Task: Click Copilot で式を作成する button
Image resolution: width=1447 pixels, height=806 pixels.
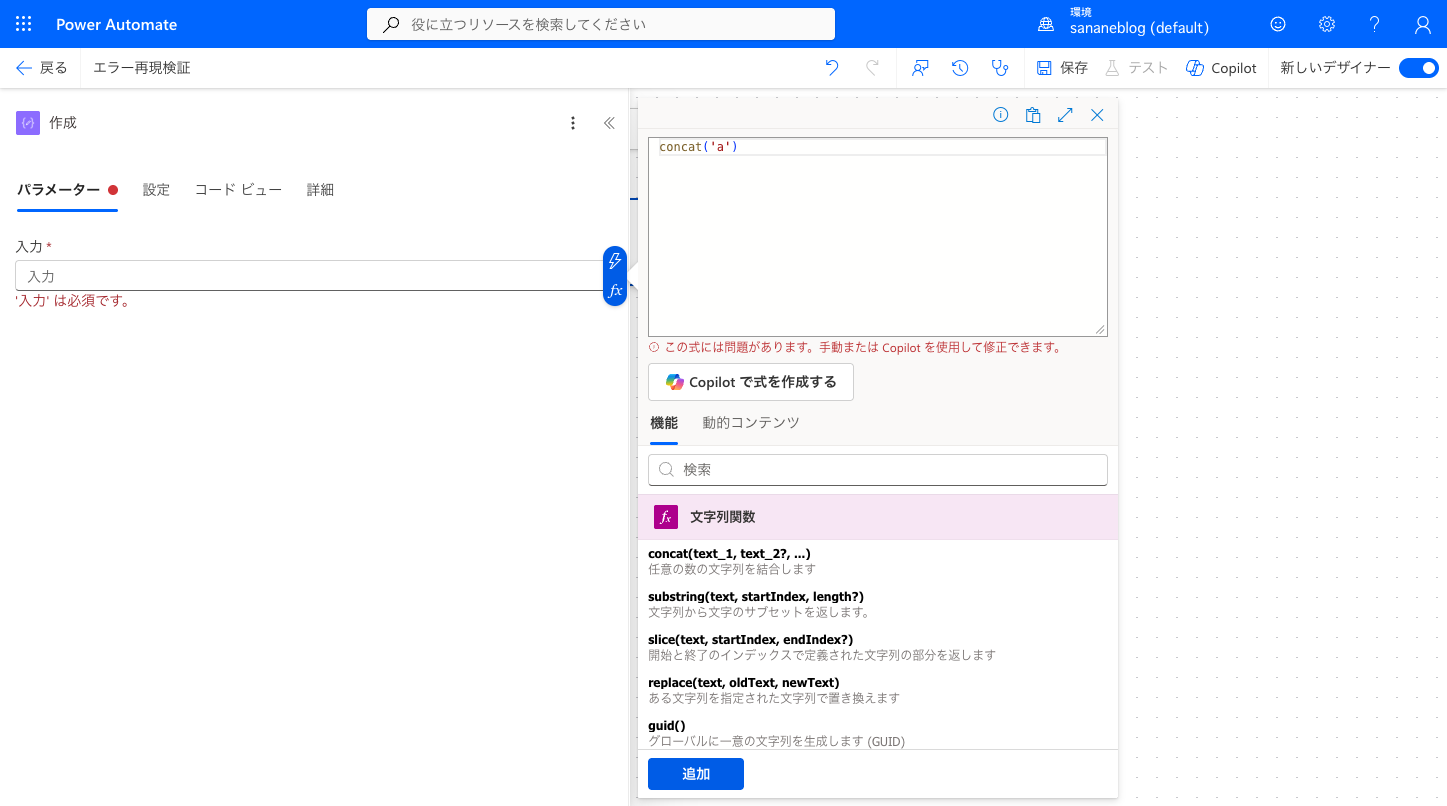Action: click(x=751, y=382)
